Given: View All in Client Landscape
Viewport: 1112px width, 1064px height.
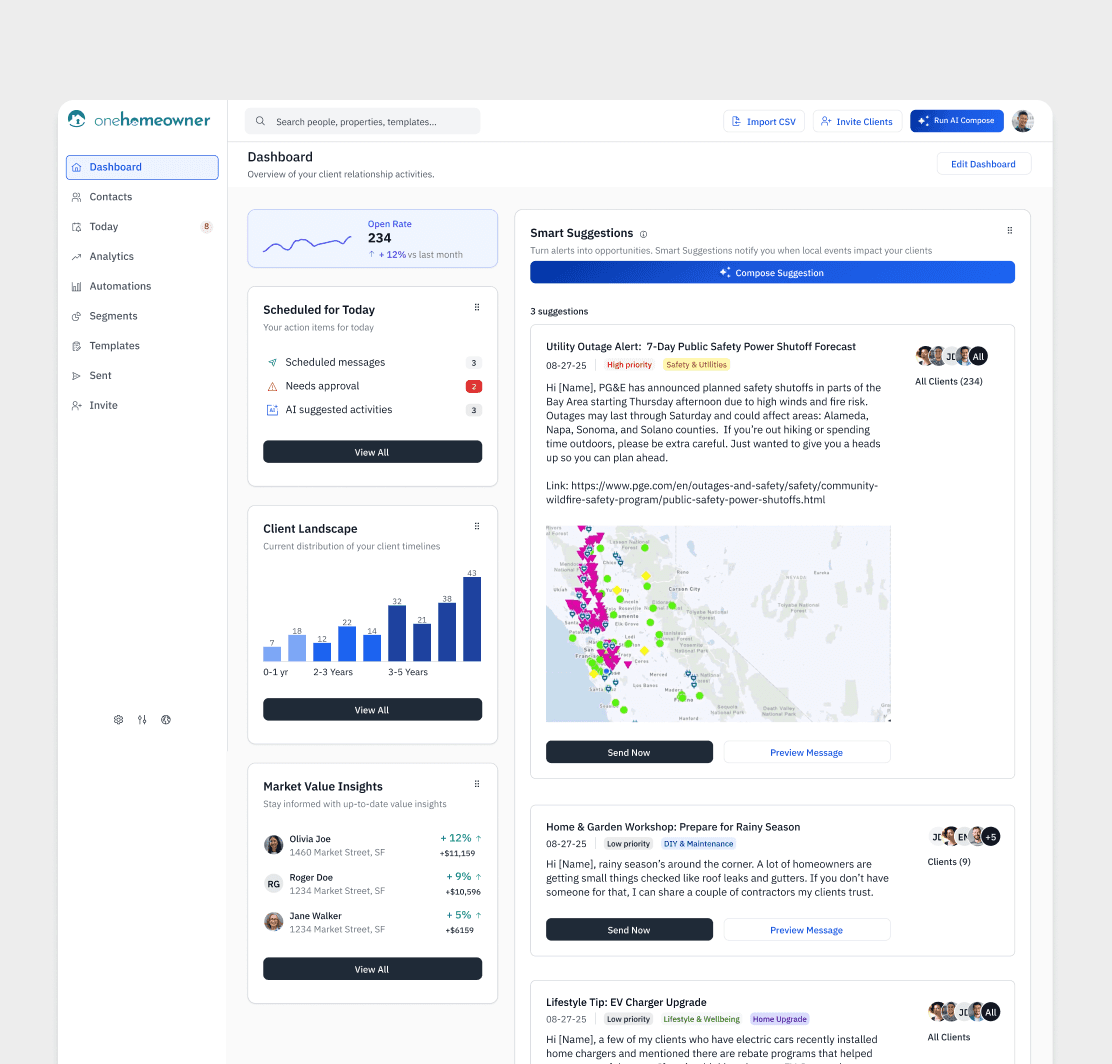Looking at the screenshot, I should [372, 709].
